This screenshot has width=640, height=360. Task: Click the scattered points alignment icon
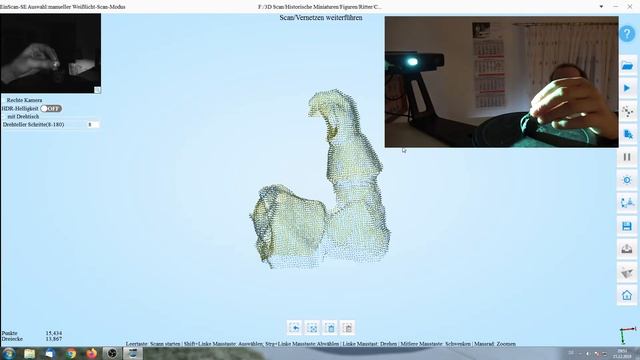tap(627, 111)
